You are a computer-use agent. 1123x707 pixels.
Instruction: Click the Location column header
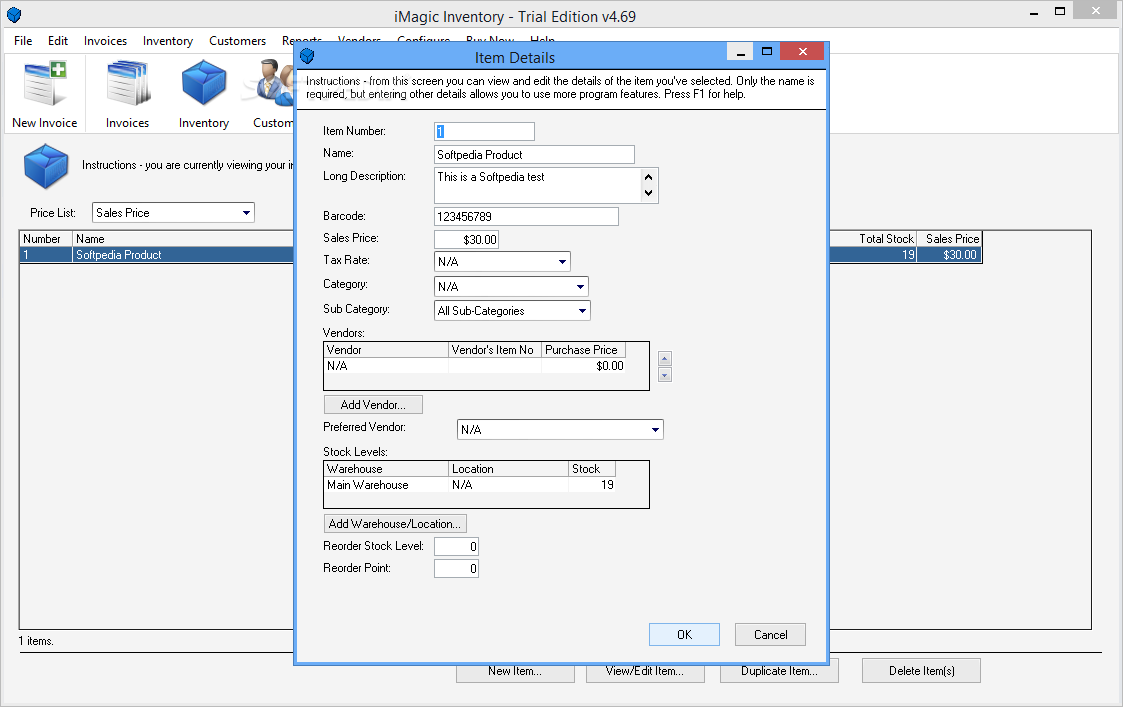click(509, 469)
